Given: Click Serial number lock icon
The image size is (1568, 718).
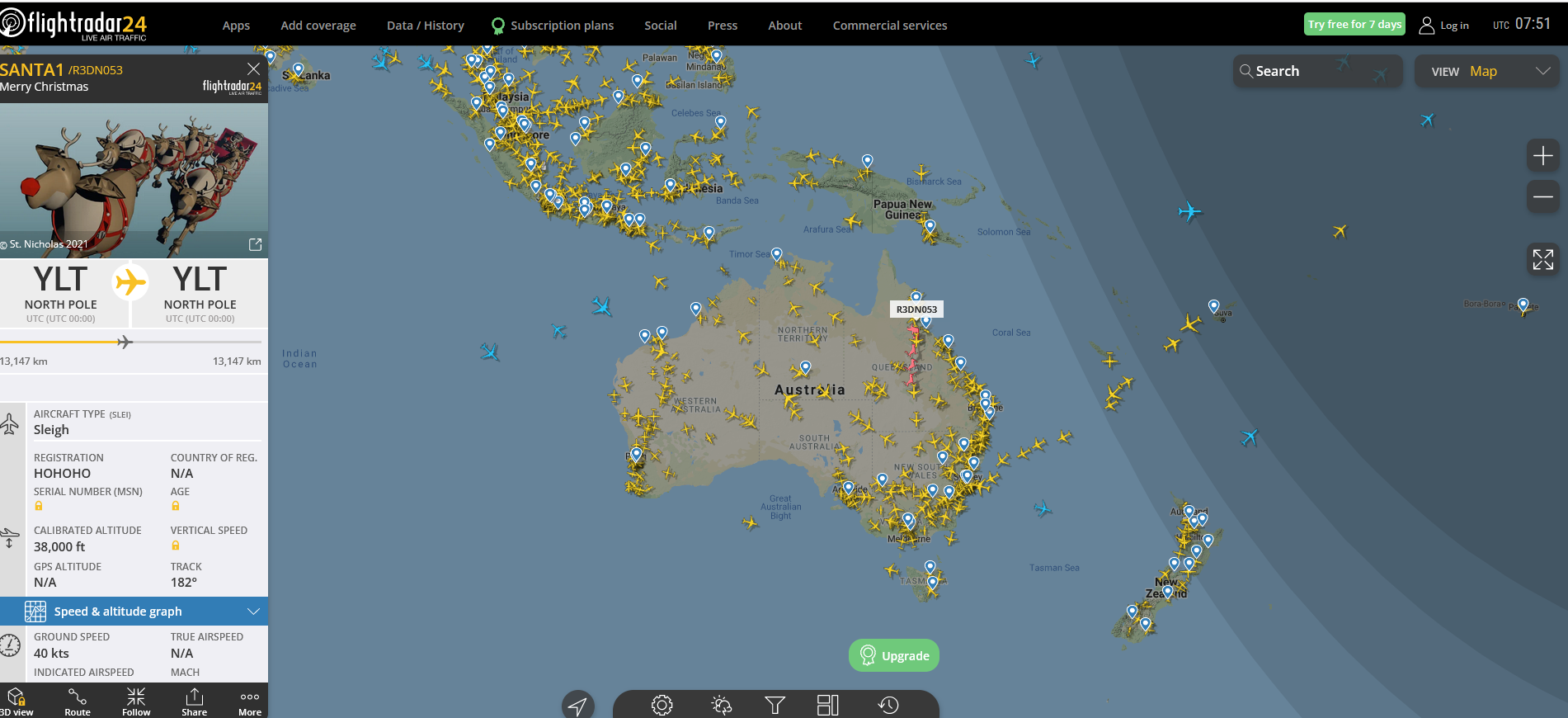Looking at the screenshot, I should 39,506.
